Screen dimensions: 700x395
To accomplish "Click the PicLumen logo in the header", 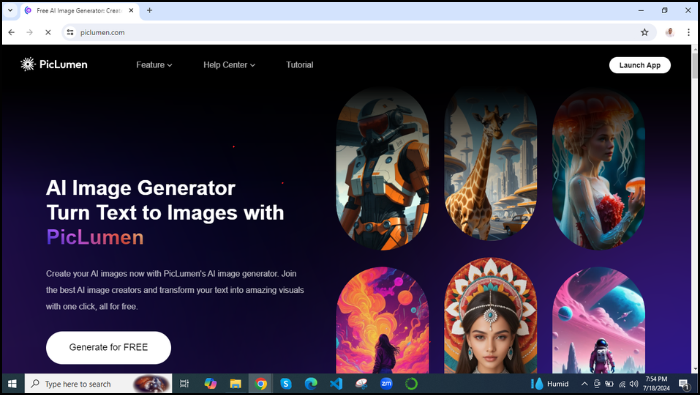I will [x=54, y=64].
